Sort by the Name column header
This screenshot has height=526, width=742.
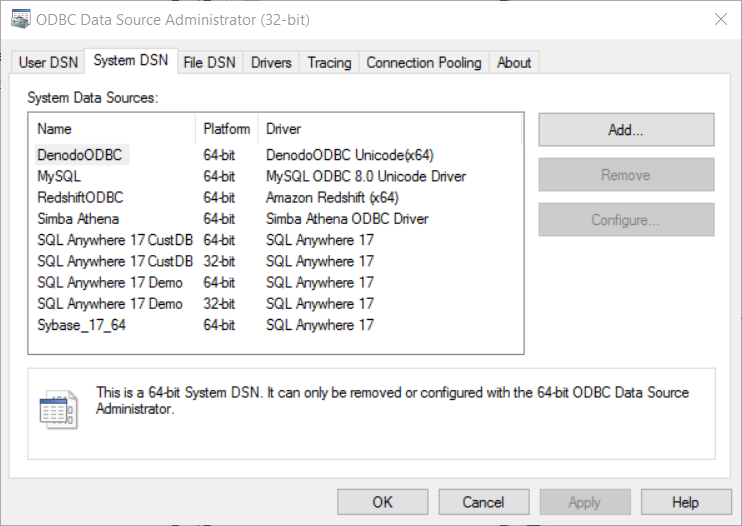[112, 129]
